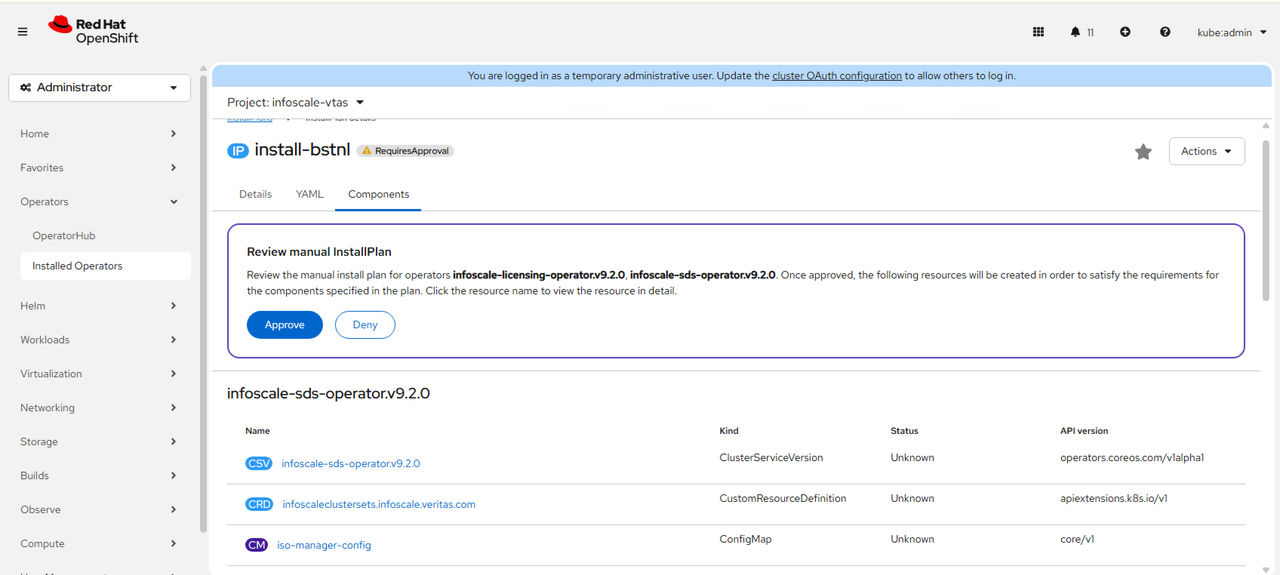
Task: Follow the cluster OAuth configuration link
Action: point(837,76)
